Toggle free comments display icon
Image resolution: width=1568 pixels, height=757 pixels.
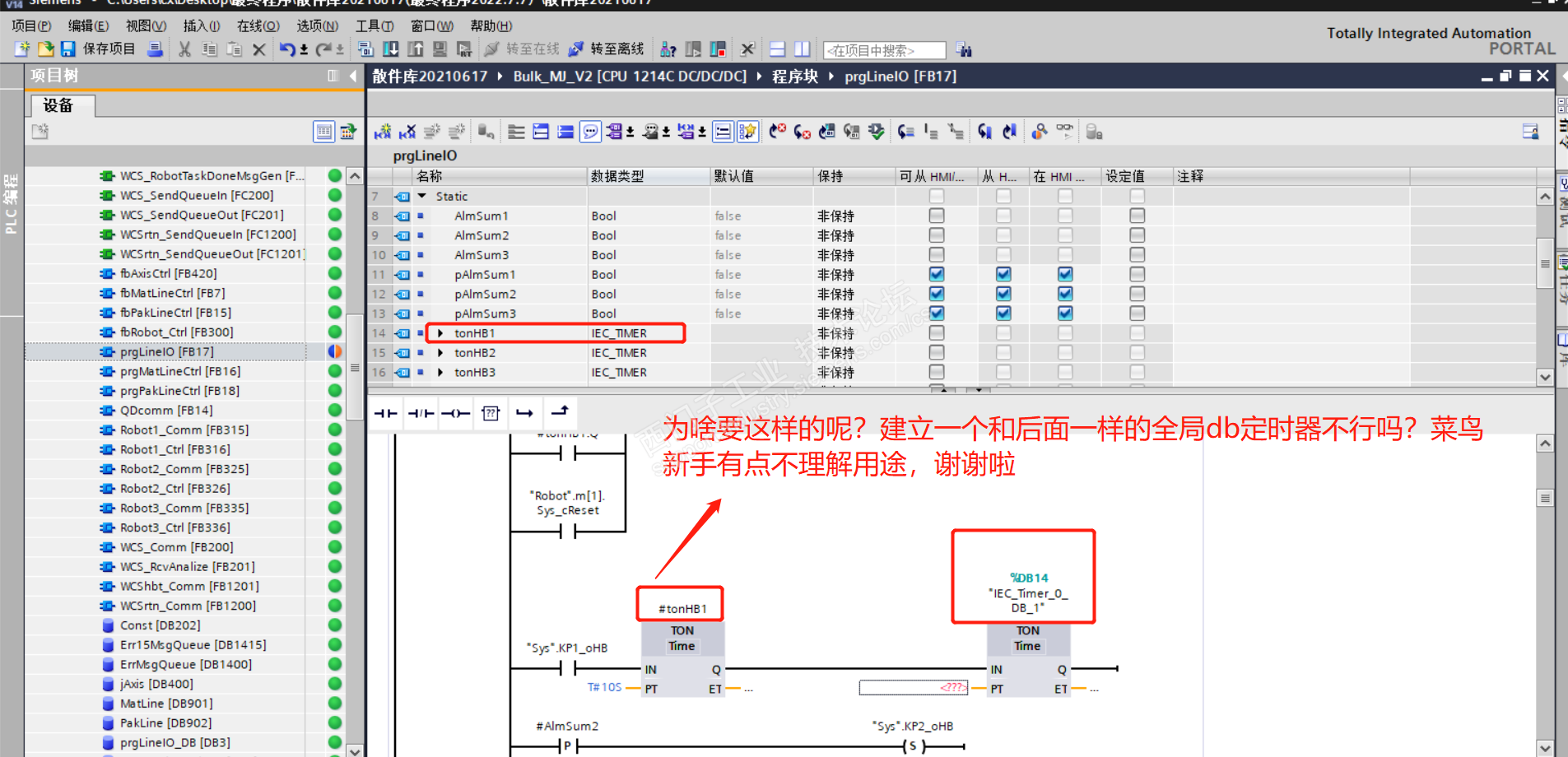click(590, 132)
